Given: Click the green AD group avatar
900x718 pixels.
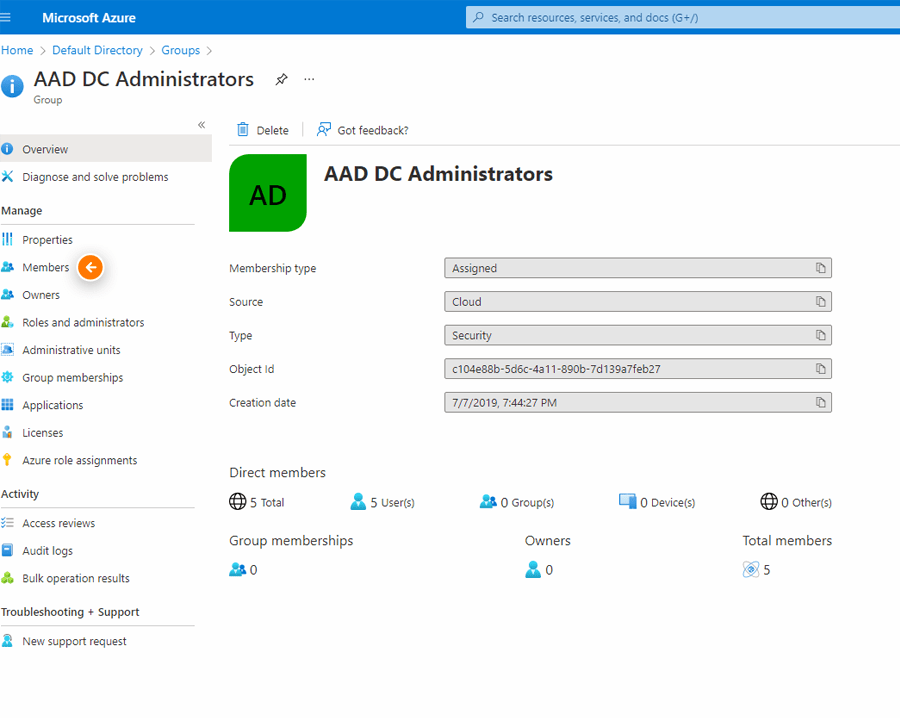Looking at the screenshot, I should [x=268, y=193].
